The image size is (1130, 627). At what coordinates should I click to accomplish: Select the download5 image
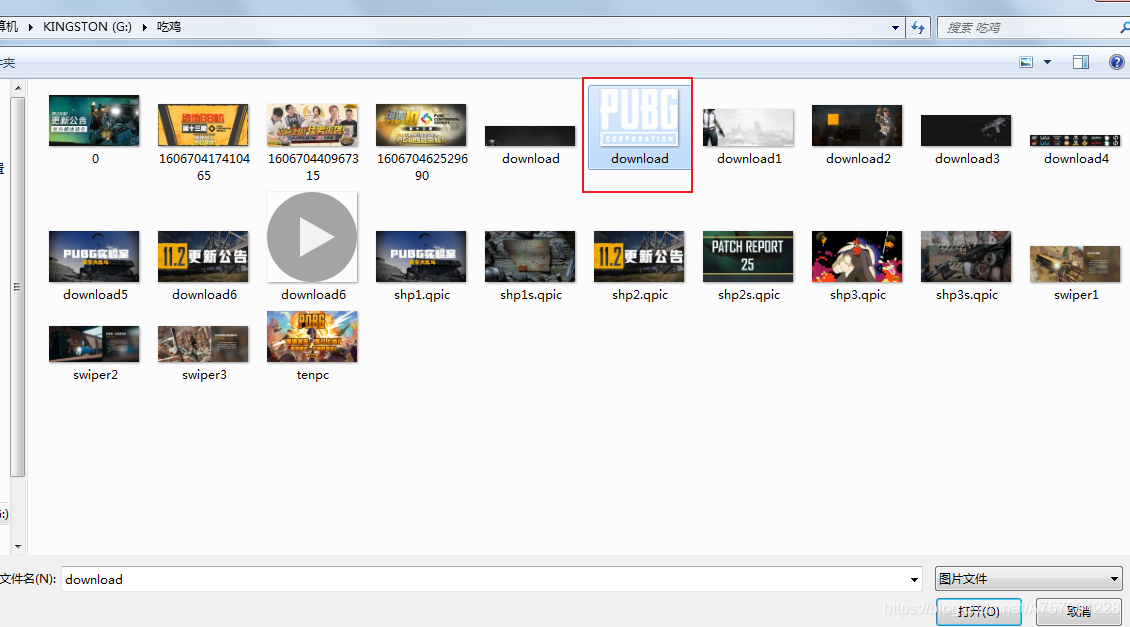click(94, 266)
